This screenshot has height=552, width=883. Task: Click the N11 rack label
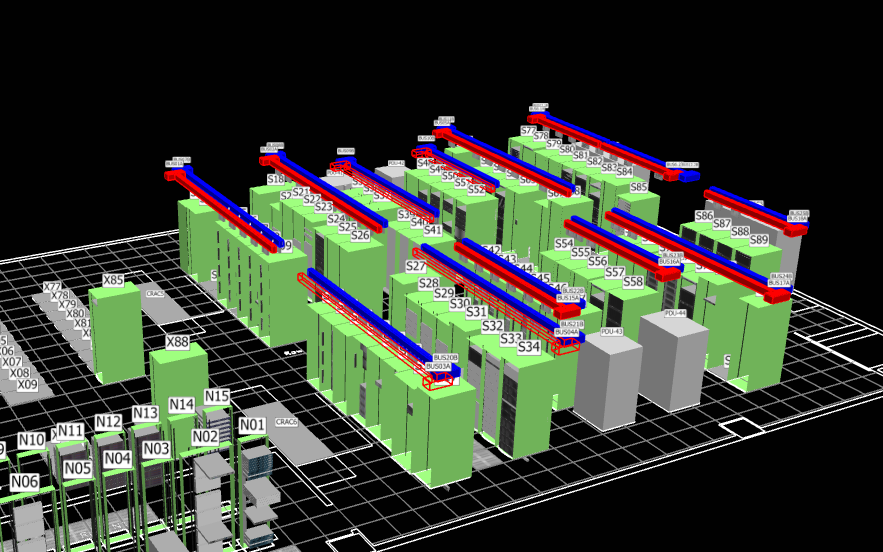click(x=70, y=431)
